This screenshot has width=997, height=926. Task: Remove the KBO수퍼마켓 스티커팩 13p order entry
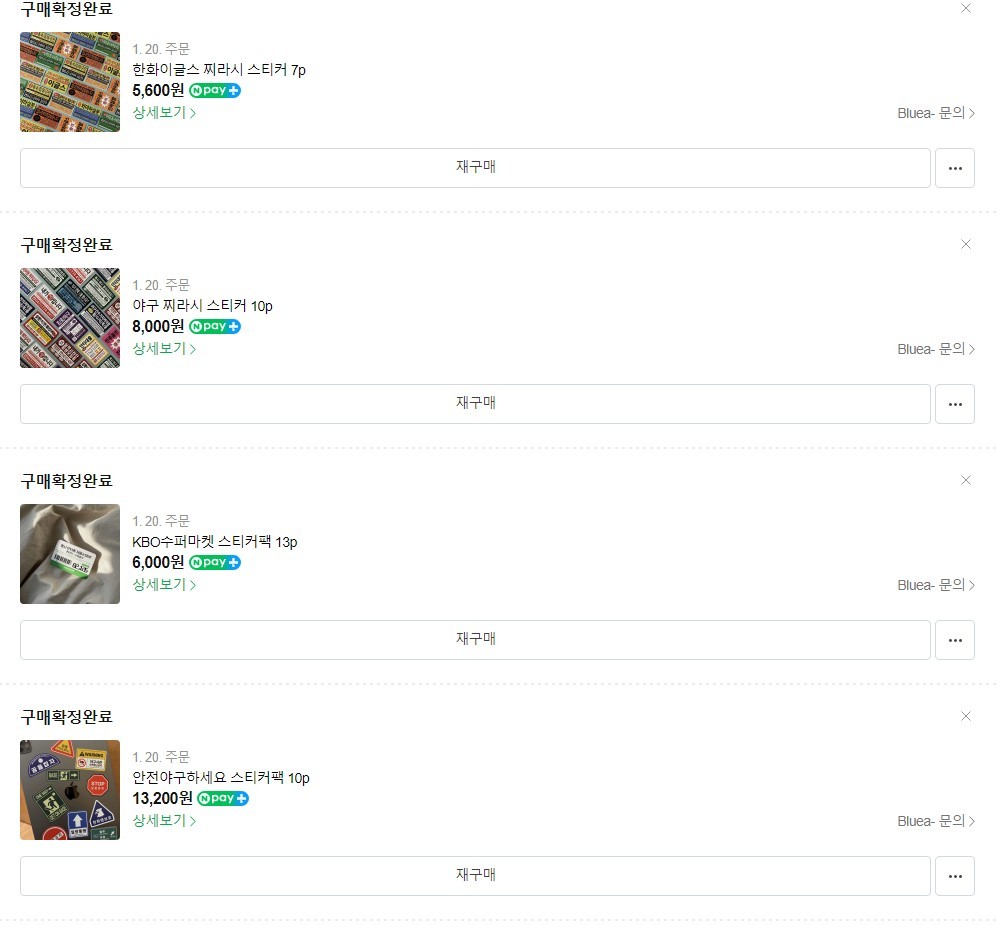tap(965, 480)
